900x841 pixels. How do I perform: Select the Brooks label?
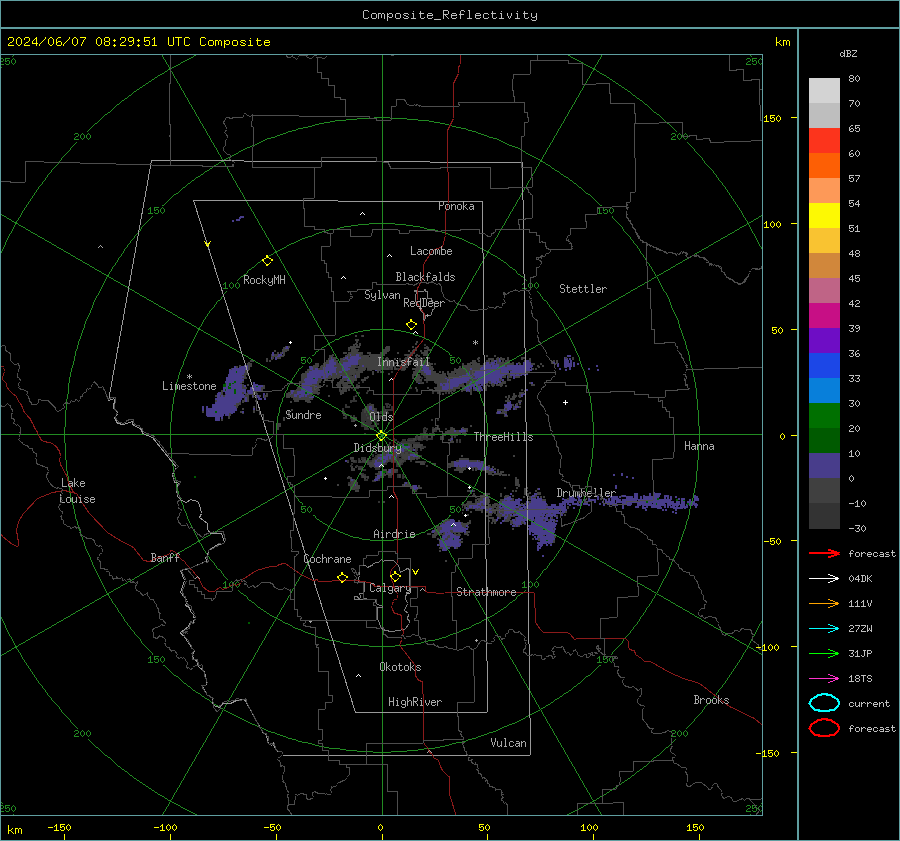(711, 700)
